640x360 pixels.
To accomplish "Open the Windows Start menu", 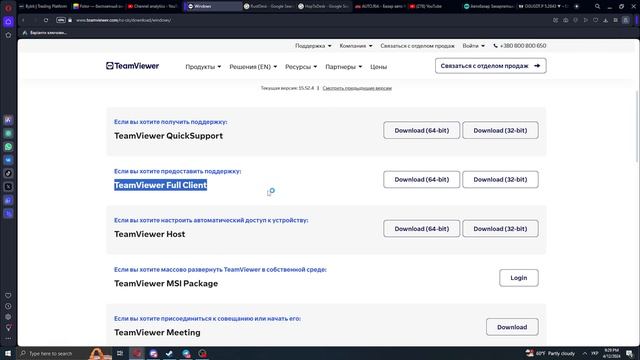I will pyautogui.click(x=8, y=353).
